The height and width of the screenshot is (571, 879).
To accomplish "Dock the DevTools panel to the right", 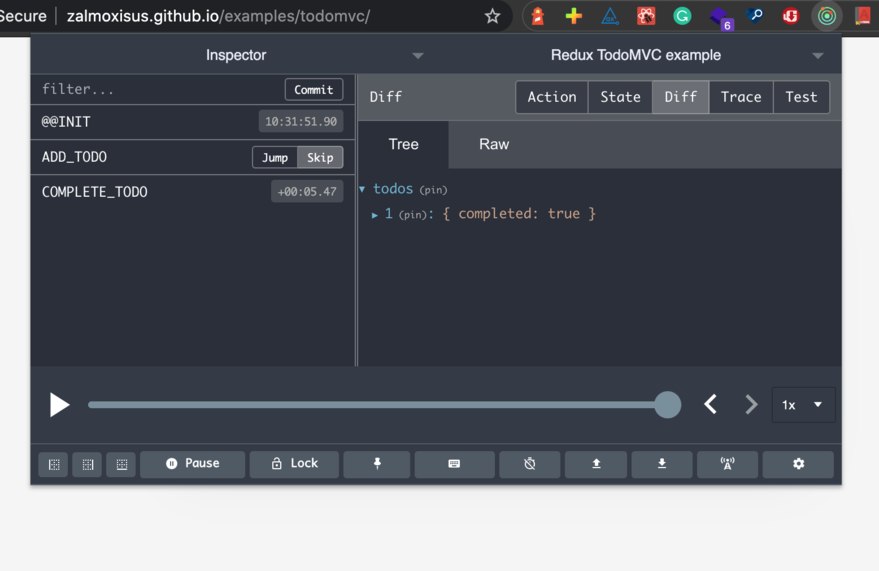I will pos(87,464).
